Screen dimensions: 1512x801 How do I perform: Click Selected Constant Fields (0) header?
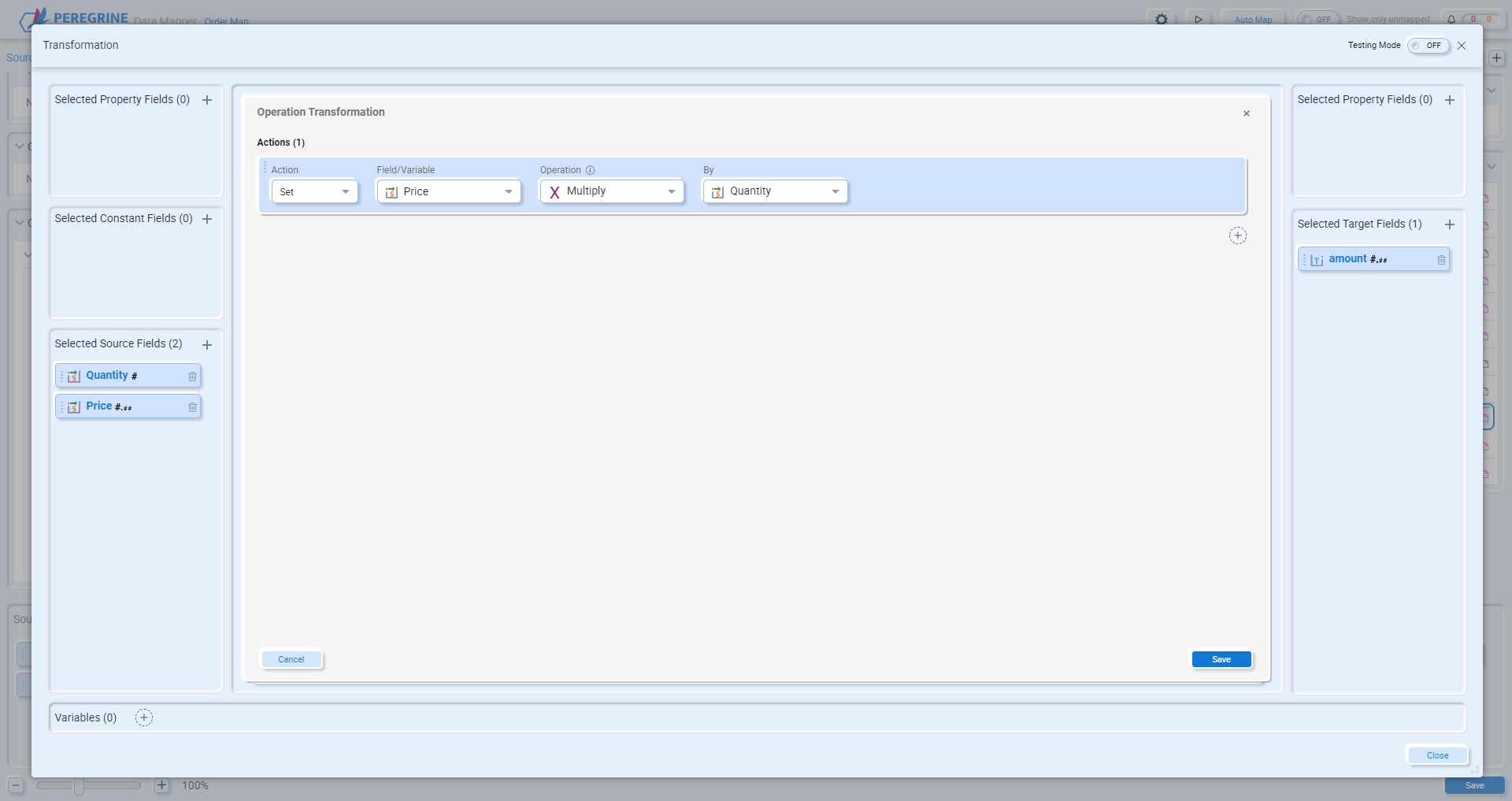coord(124,218)
